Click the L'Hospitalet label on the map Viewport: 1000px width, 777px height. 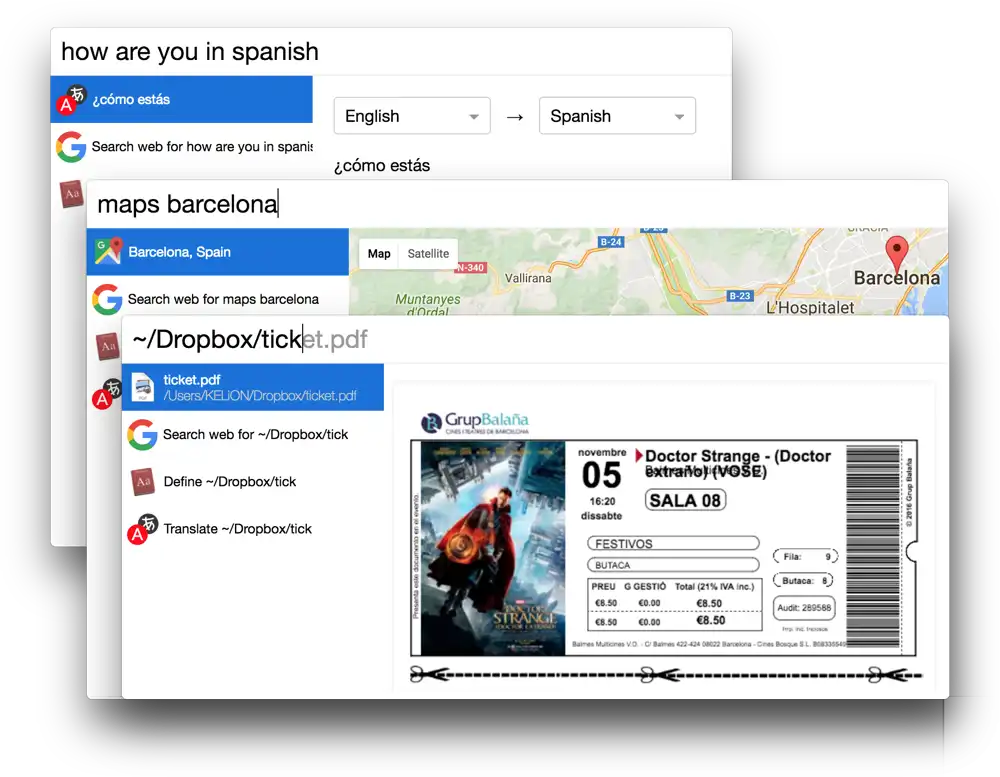point(810,308)
